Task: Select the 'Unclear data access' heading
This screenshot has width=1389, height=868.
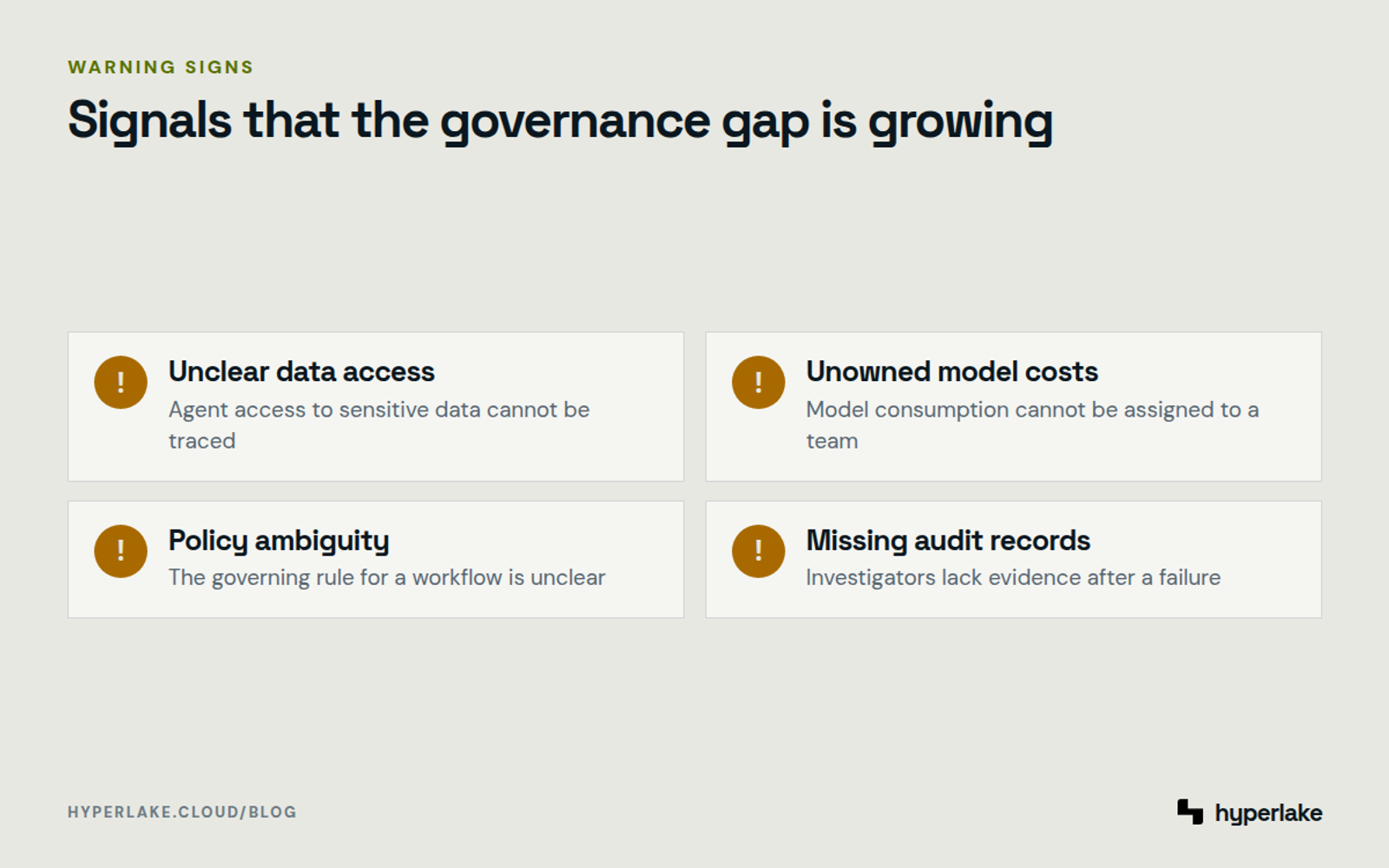Action: (301, 372)
